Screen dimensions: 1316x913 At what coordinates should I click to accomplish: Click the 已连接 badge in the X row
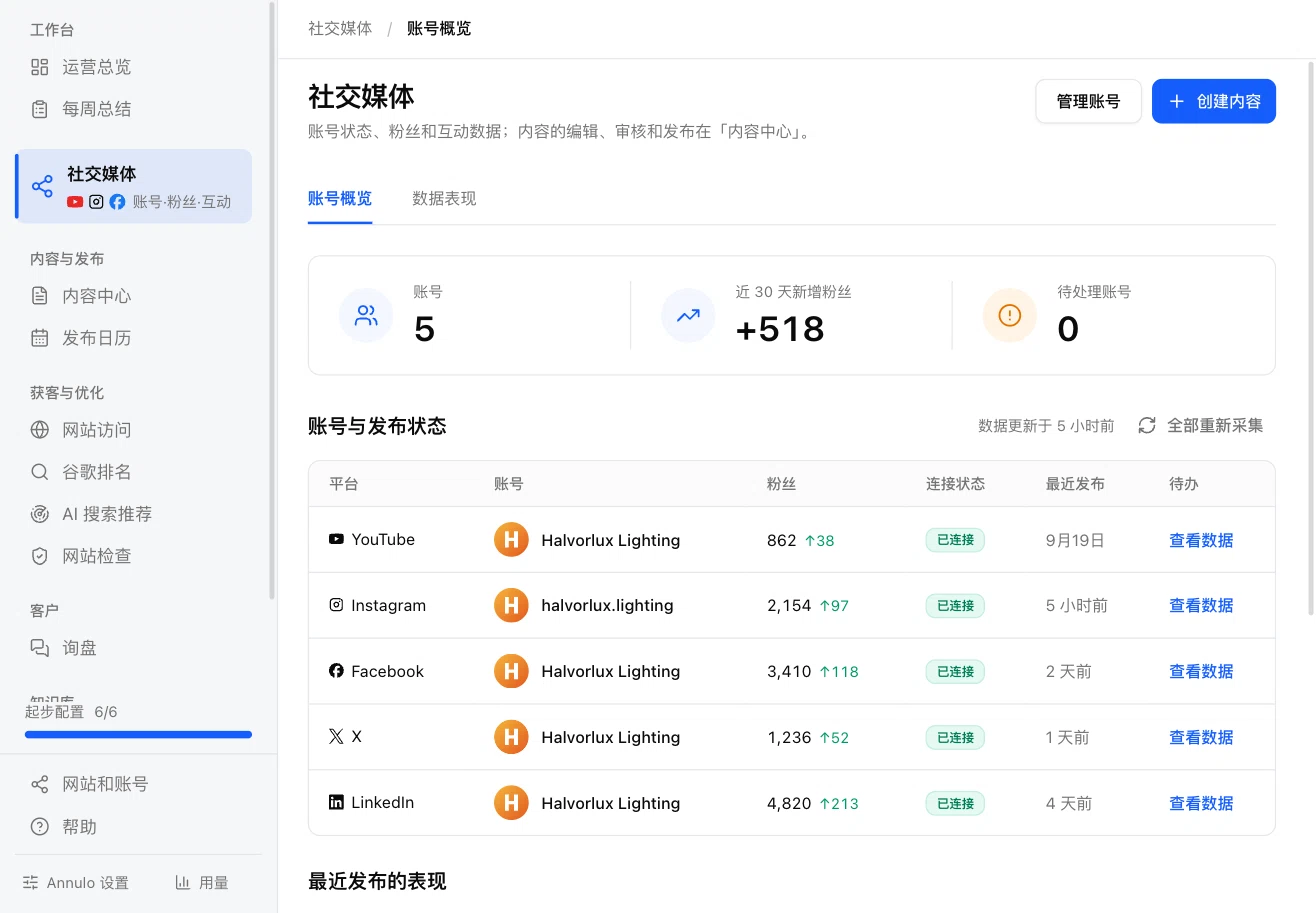(955, 737)
